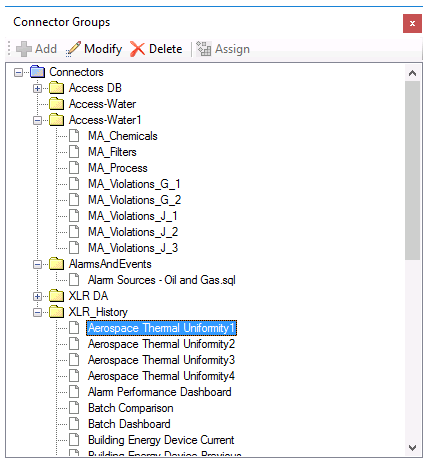Select the MA_Violations_J_2 text
This screenshot has width=429, height=463.
tap(133, 232)
